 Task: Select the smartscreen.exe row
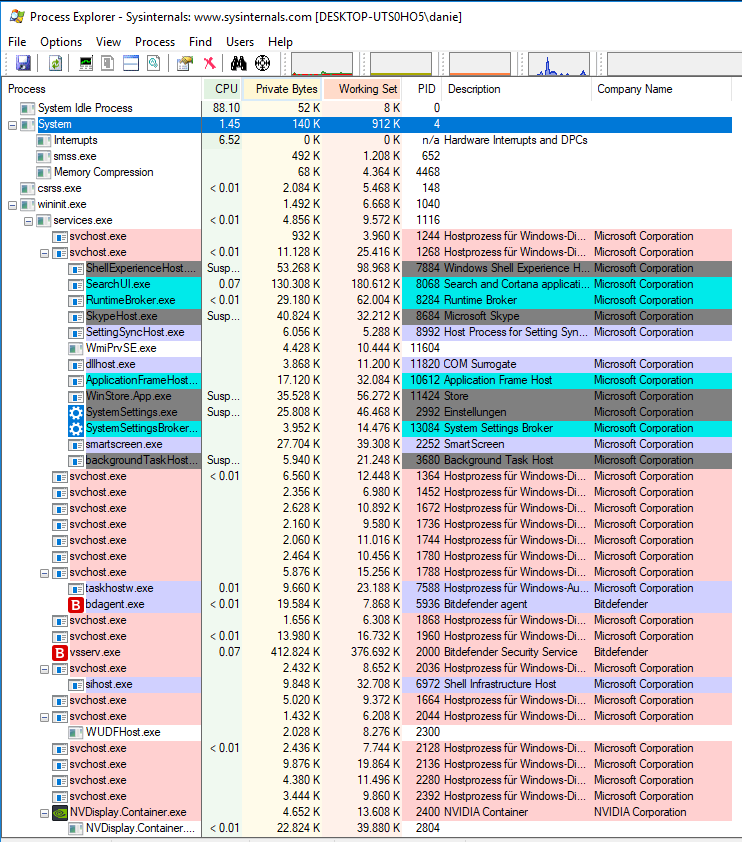(367, 445)
